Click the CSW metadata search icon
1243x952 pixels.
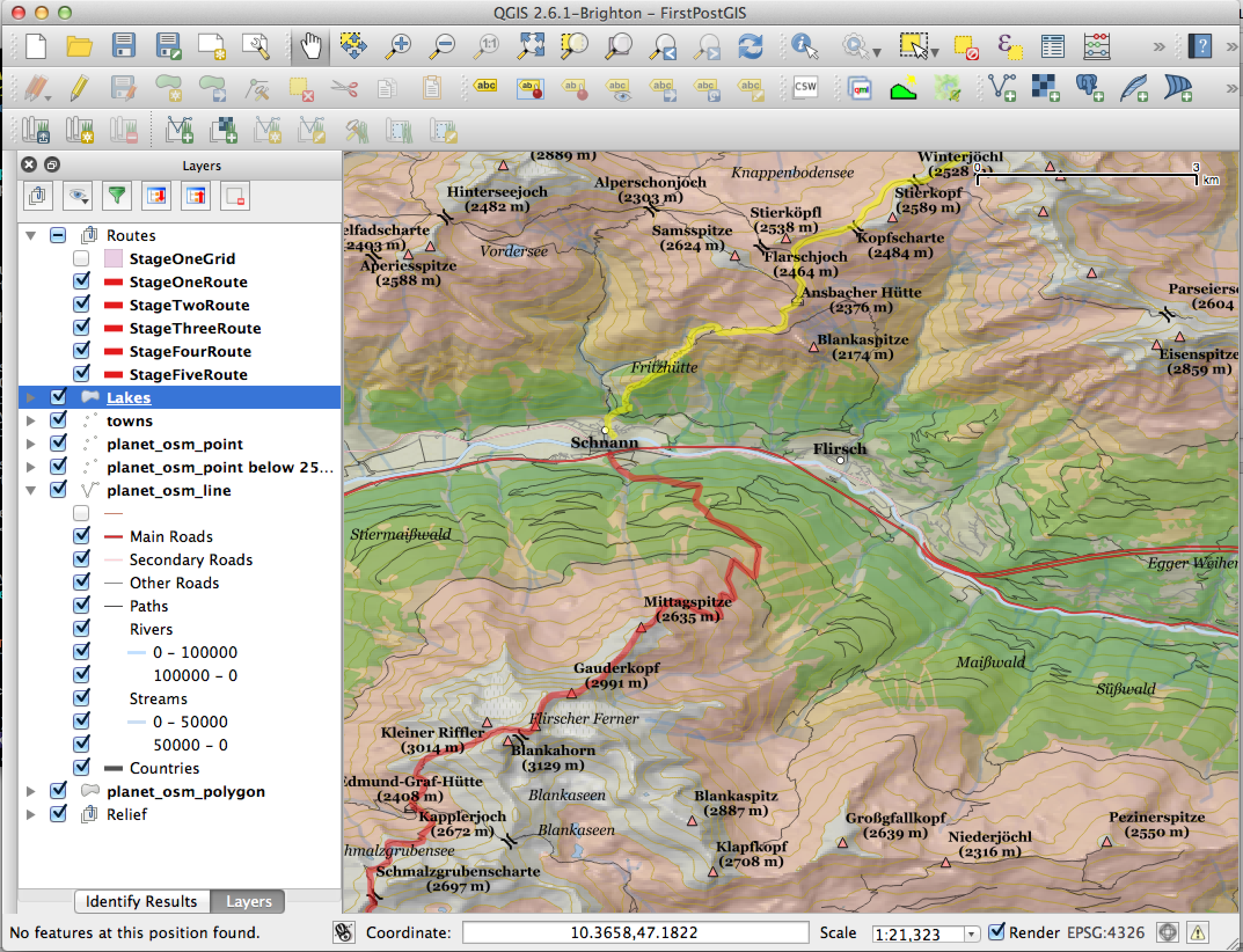[x=805, y=88]
